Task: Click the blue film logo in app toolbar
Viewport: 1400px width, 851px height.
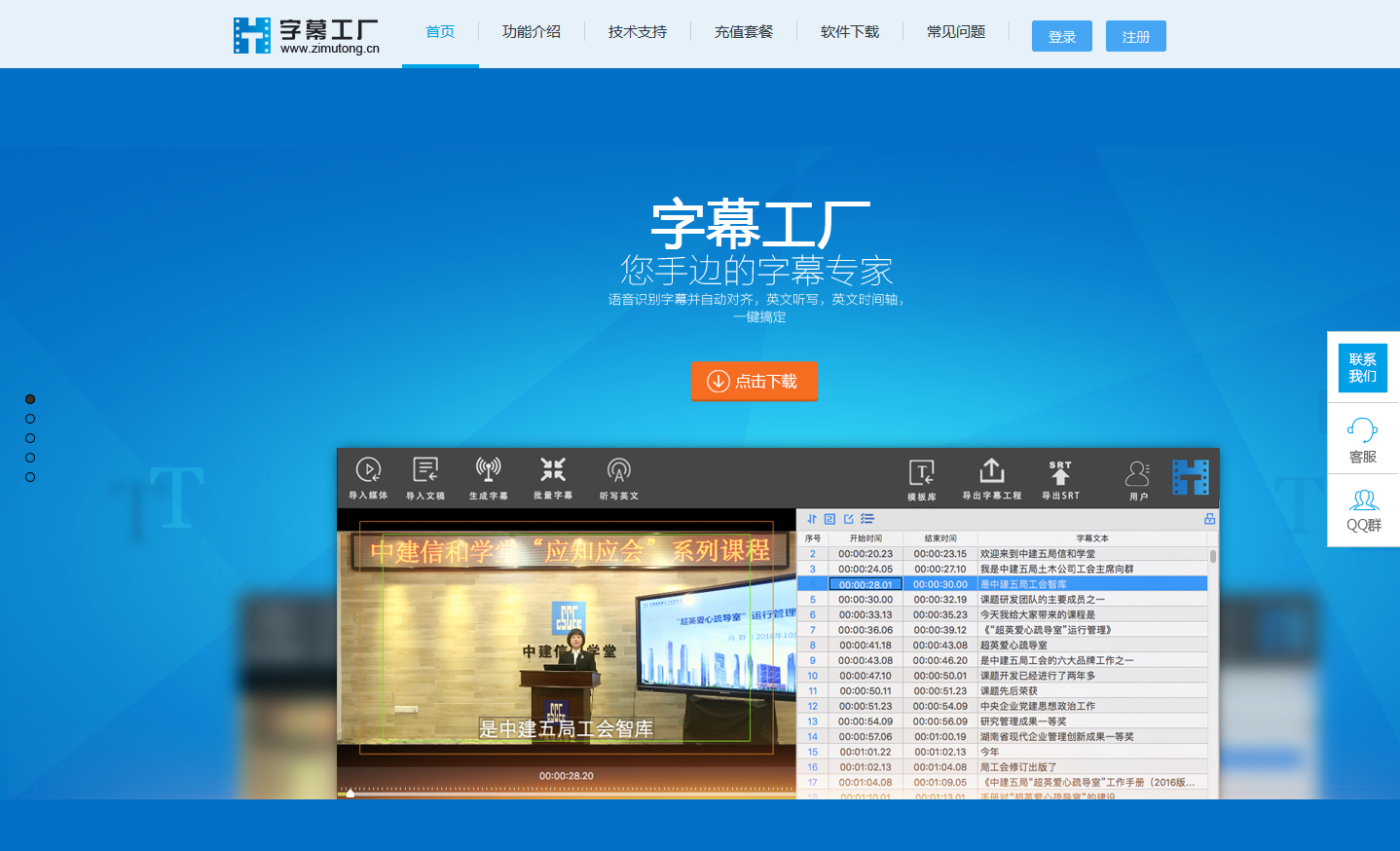Action: tap(1191, 477)
